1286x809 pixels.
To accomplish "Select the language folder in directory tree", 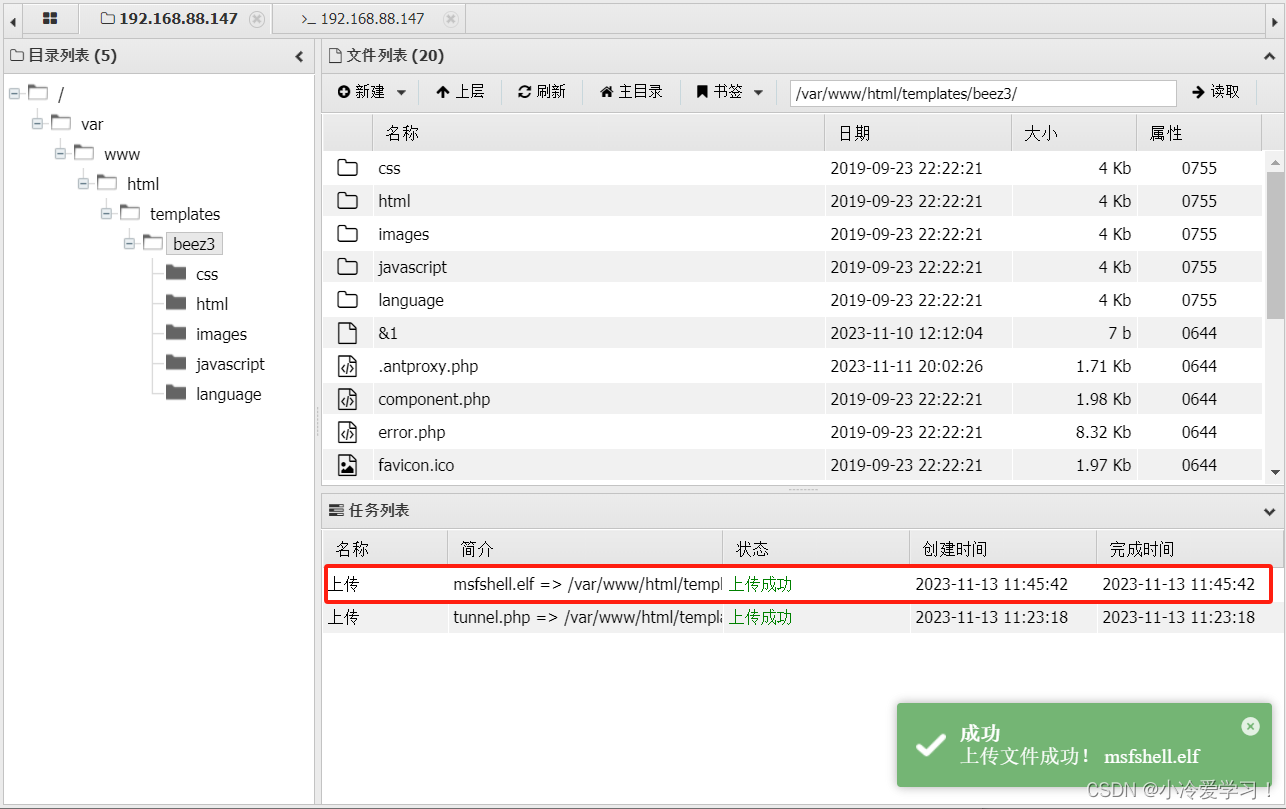I will point(228,394).
